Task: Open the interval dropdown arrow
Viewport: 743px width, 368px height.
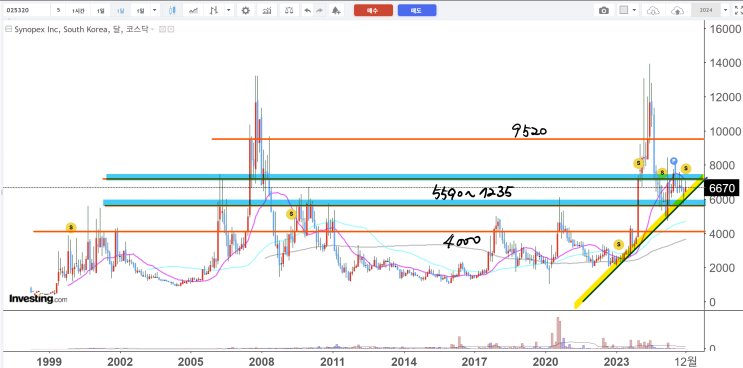Action: (154, 10)
